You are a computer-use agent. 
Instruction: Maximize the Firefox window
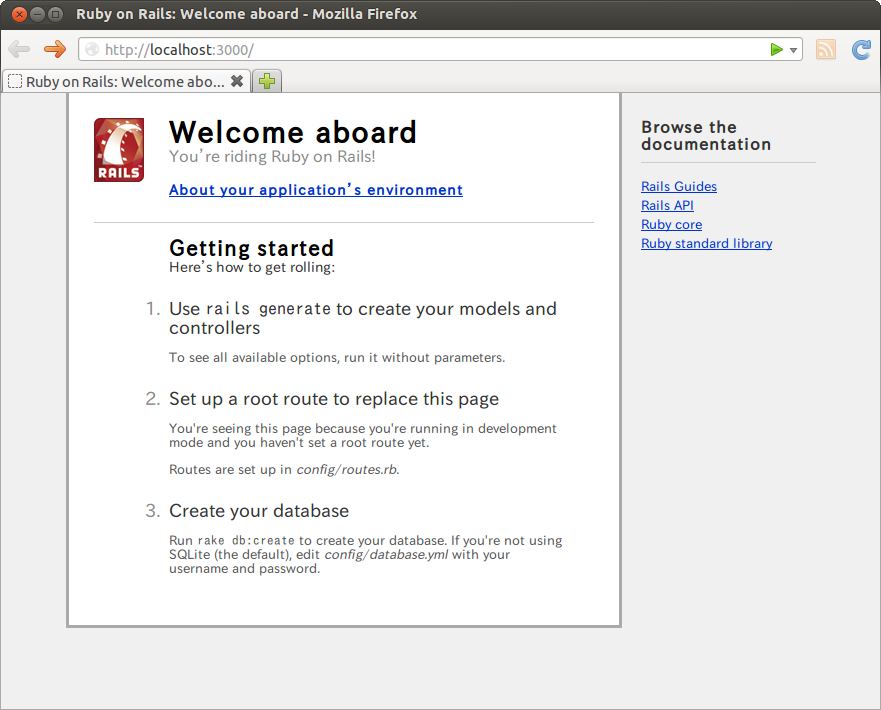[55, 14]
